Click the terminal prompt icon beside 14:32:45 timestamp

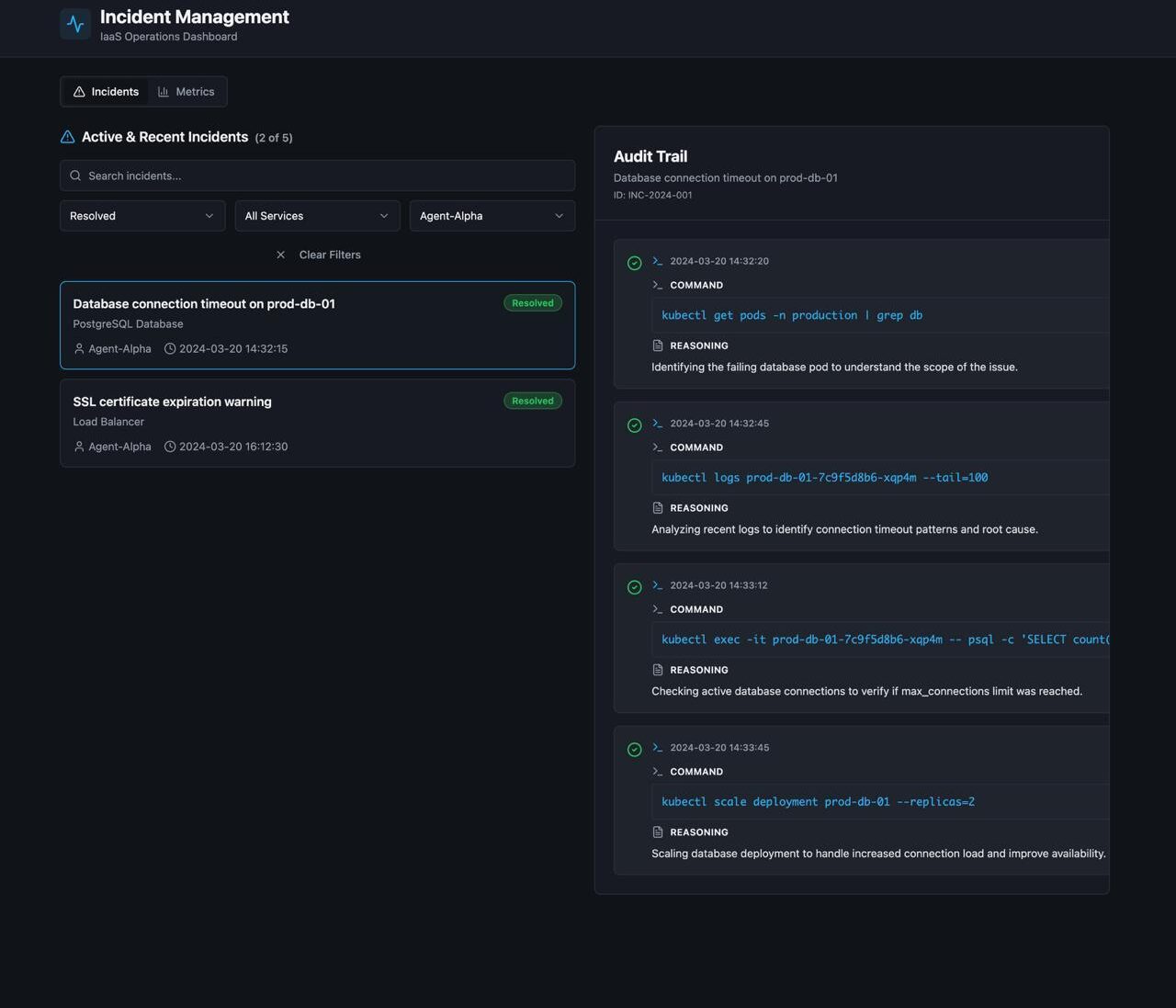[657, 424]
